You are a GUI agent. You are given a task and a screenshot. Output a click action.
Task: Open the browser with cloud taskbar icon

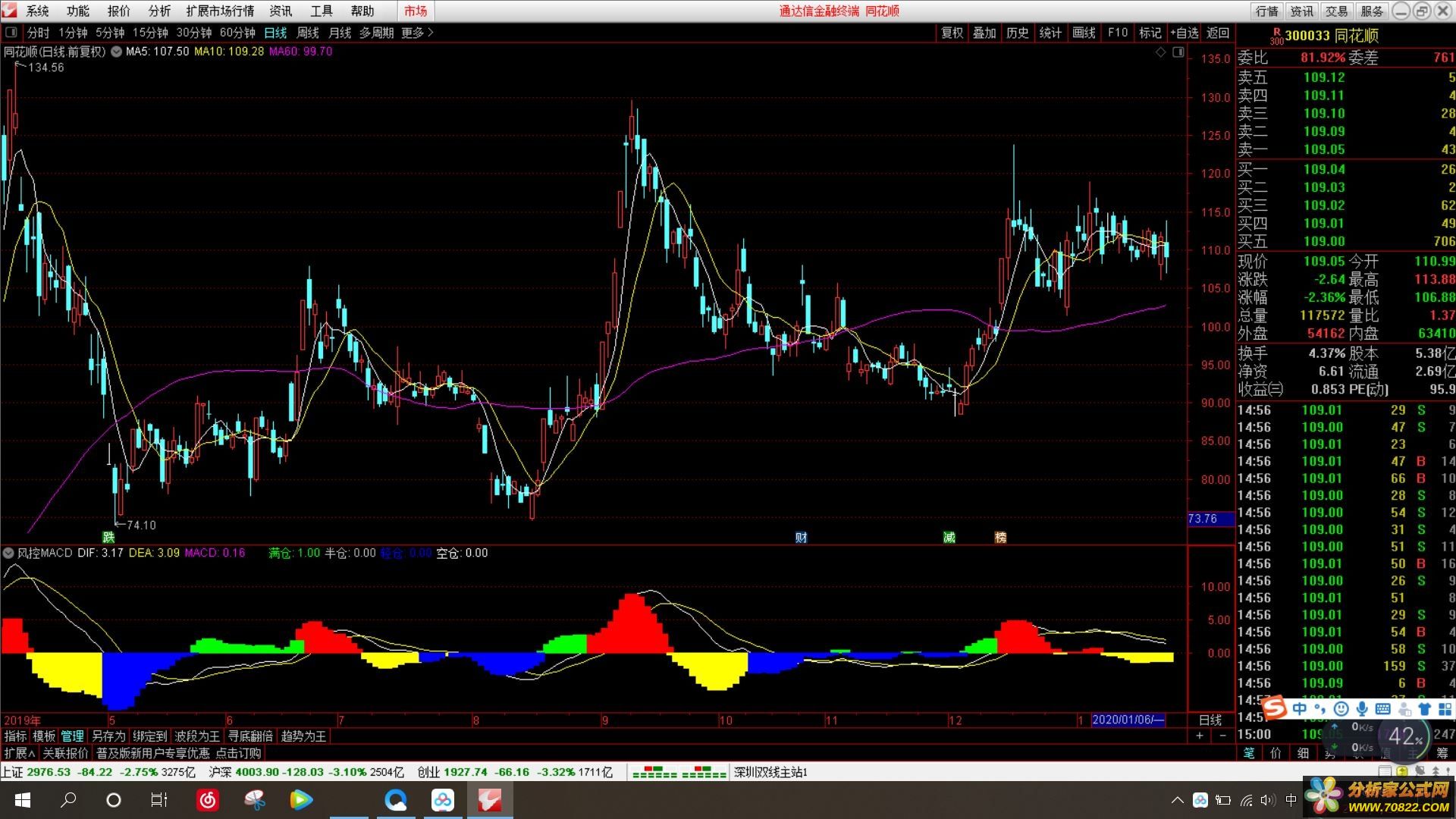point(395,800)
